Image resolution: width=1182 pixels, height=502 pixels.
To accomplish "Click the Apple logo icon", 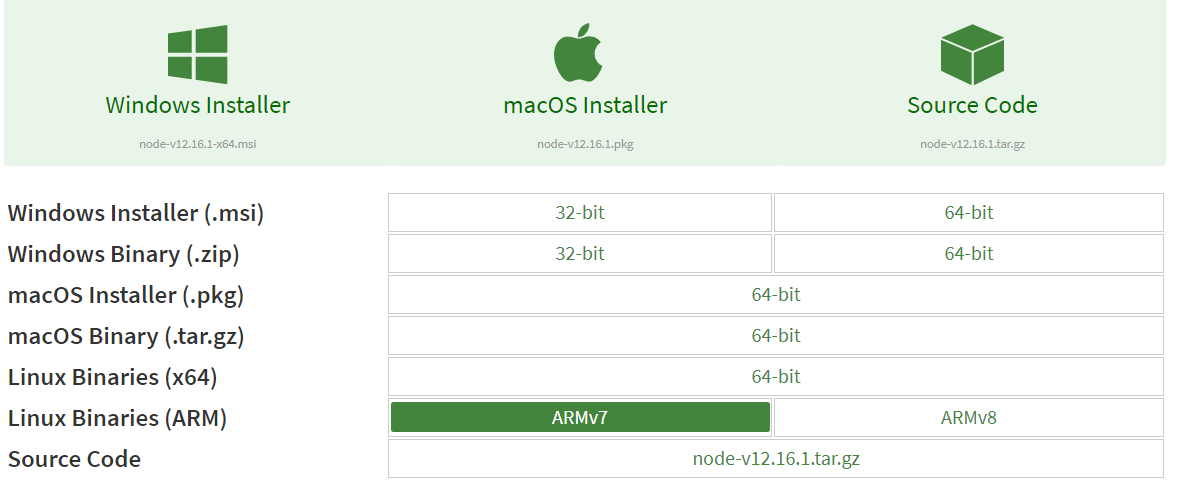I will pos(578,53).
